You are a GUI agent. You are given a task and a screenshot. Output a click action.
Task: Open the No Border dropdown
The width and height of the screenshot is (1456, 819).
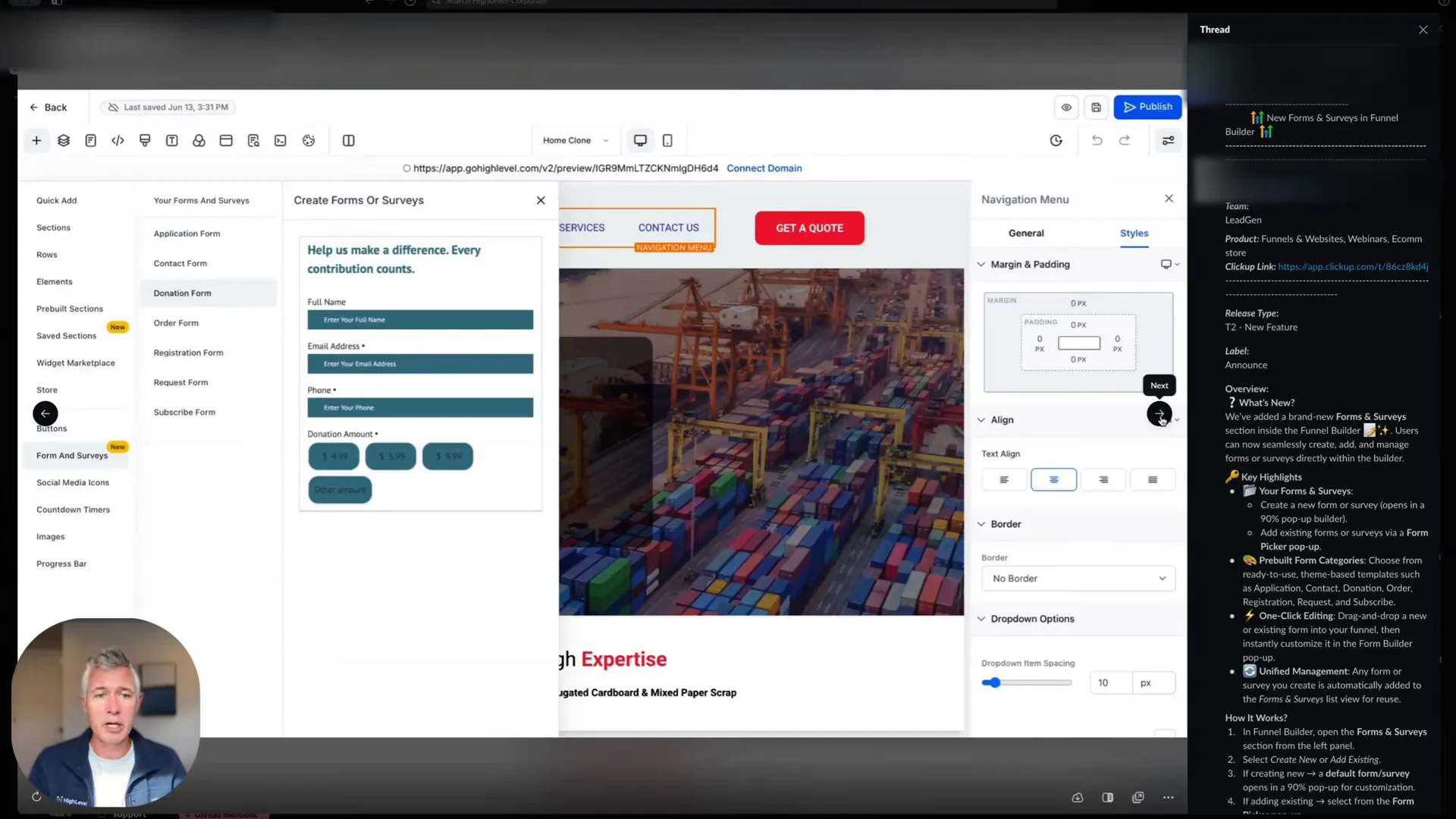coord(1078,578)
